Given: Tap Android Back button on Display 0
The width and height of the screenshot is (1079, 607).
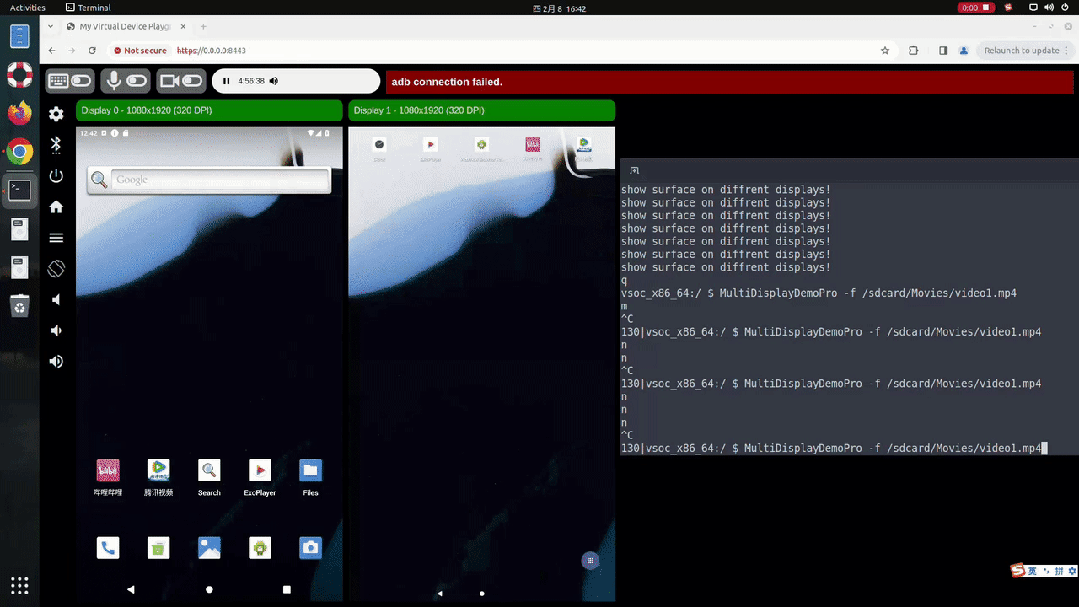Looking at the screenshot, I should (x=131, y=590).
